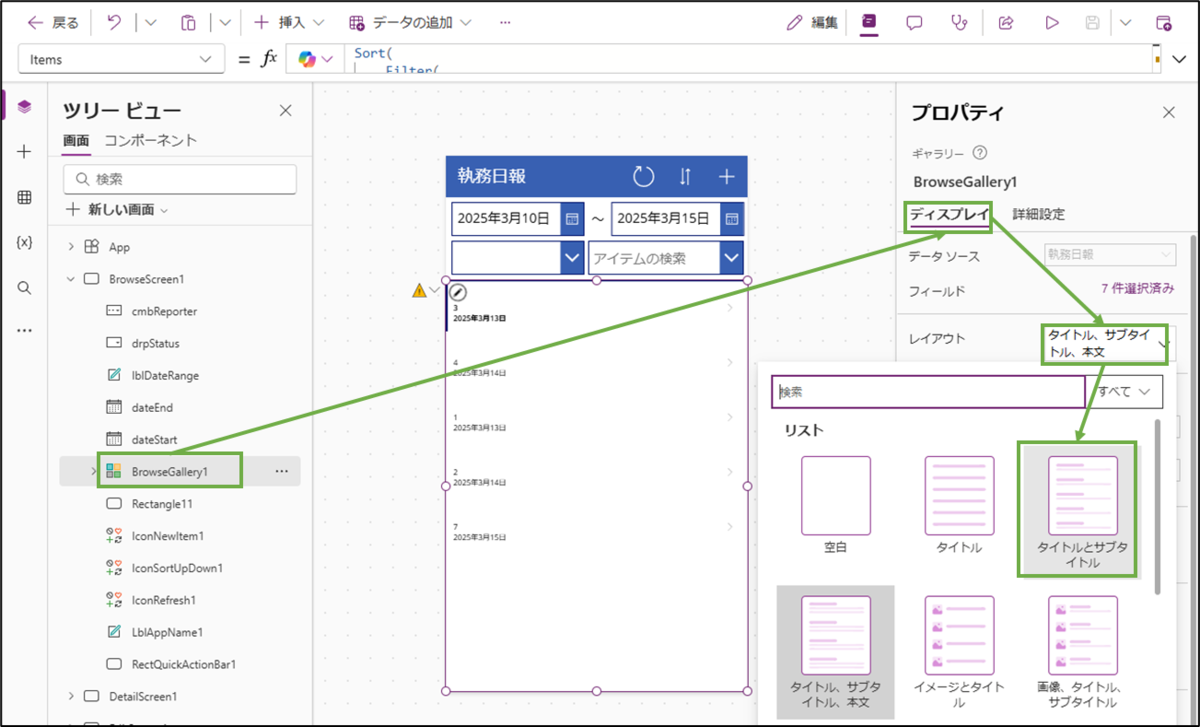Expand the DetailScreen1 tree node
The width and height of the screenshot is (1200, 727).
[71, 696]
